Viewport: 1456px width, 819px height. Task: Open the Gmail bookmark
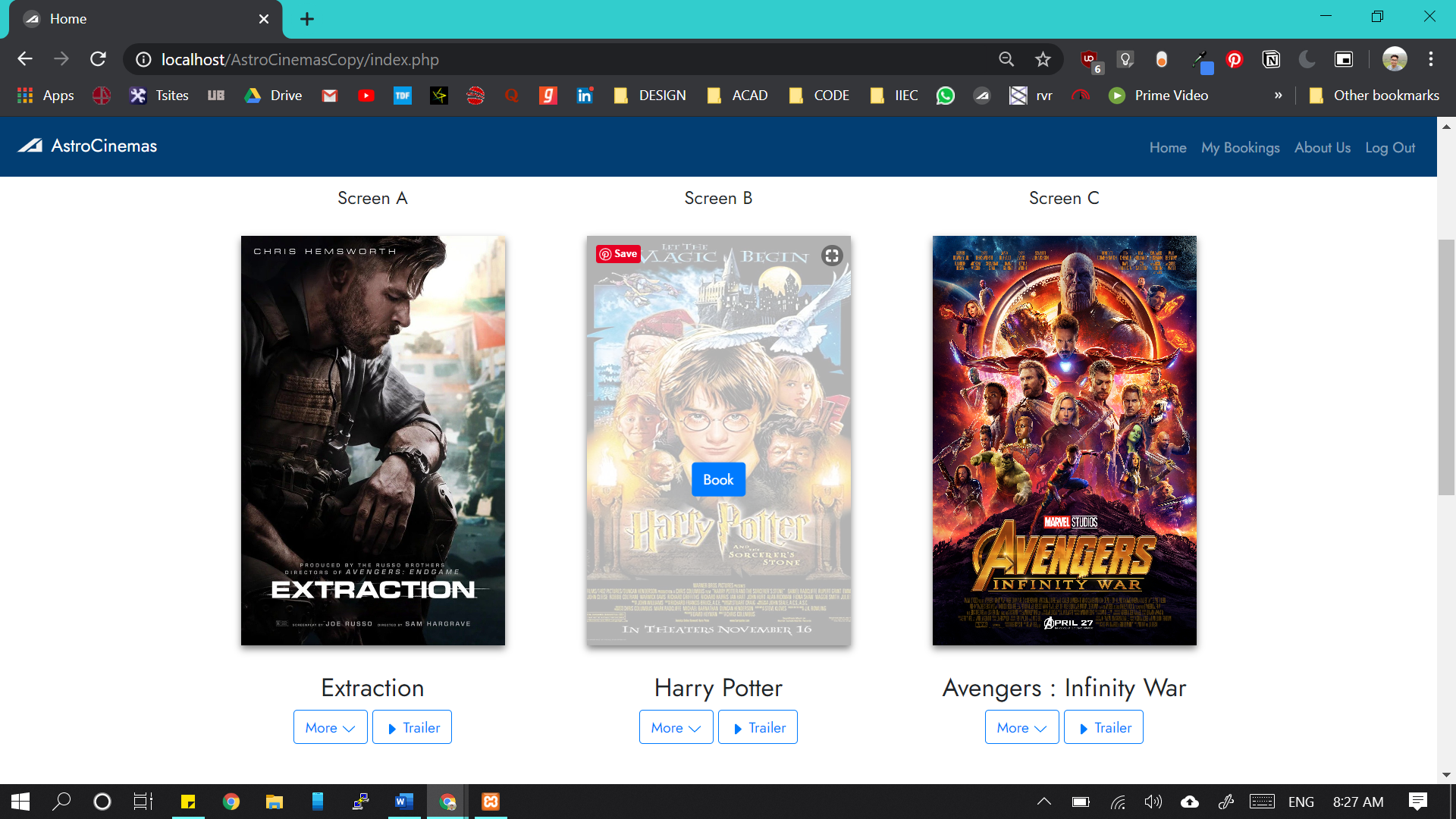coord(330,96)
